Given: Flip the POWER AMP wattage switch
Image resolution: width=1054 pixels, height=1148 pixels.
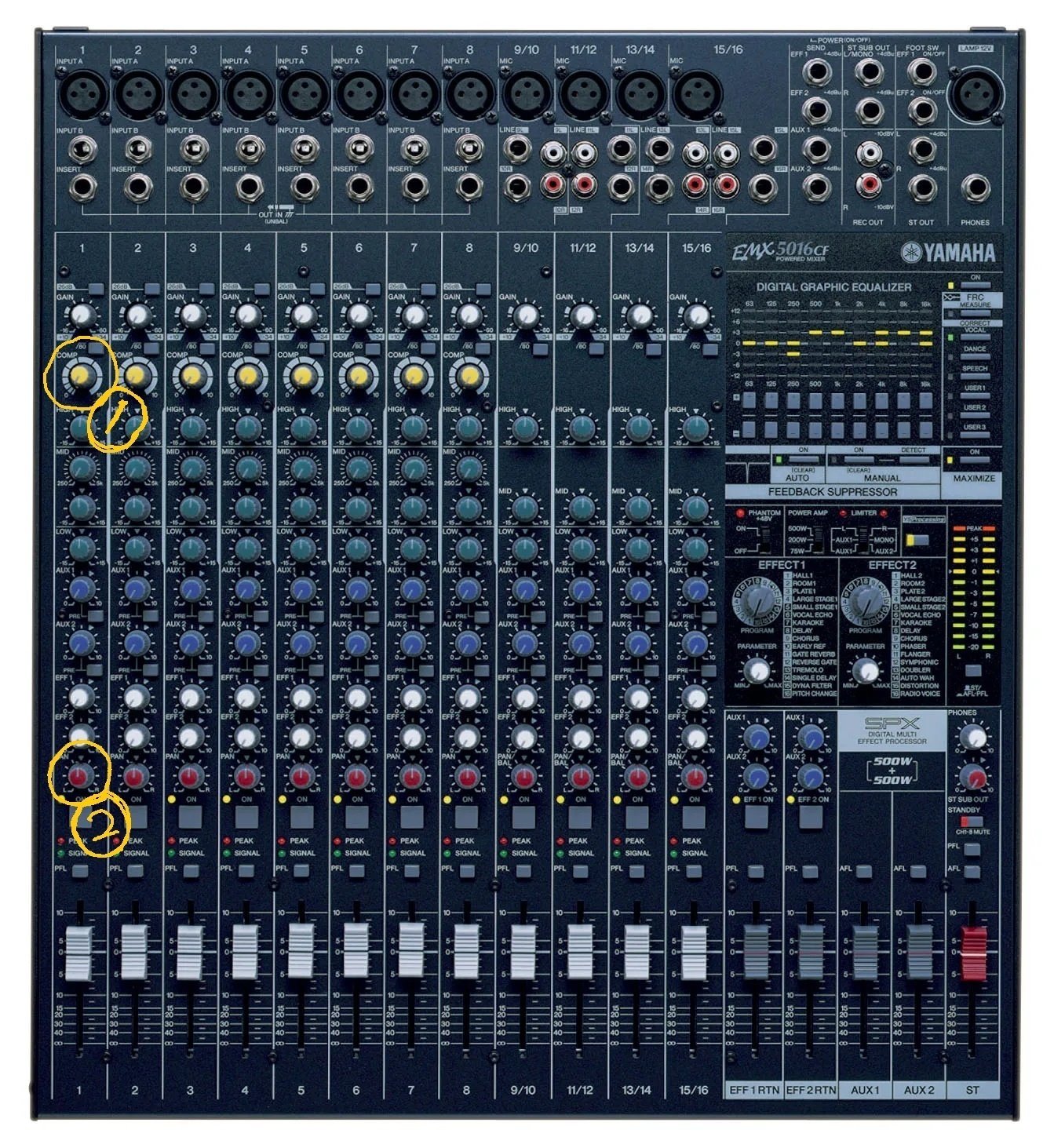Looking at the screenshot, I should (819, 539).
